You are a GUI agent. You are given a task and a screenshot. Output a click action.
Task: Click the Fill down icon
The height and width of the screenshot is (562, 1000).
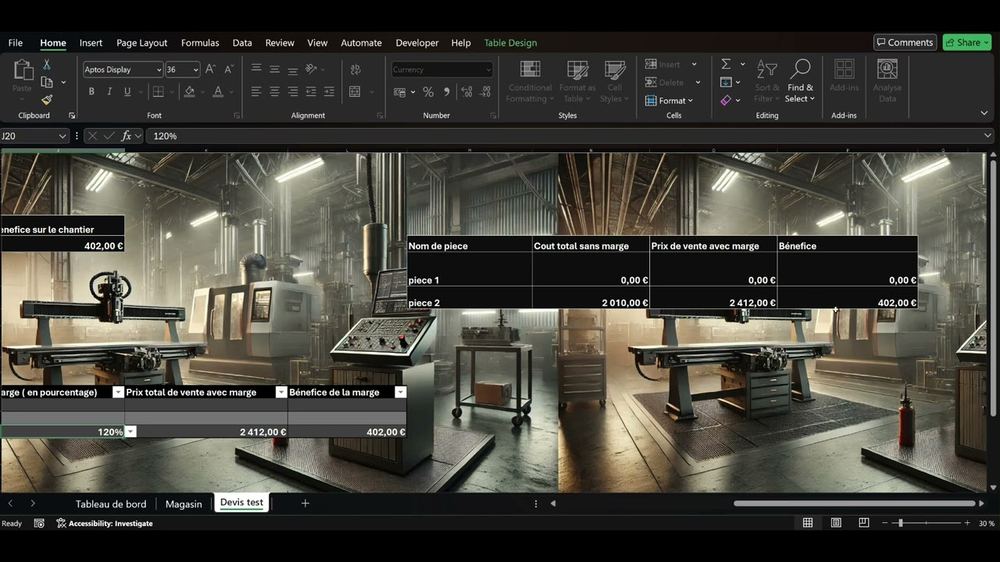[x=726, y=82]
